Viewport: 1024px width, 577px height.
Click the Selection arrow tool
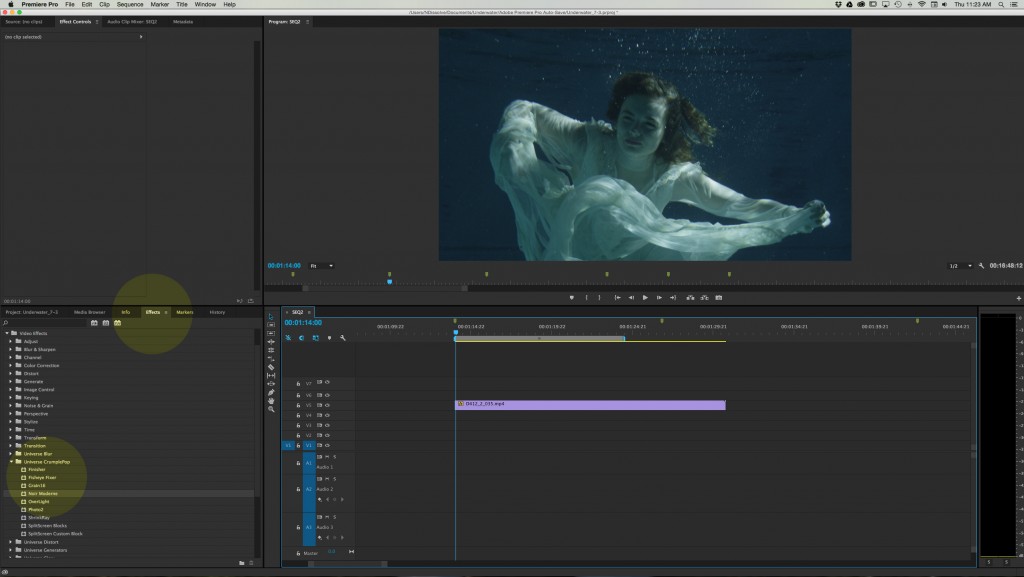[271, 316]
